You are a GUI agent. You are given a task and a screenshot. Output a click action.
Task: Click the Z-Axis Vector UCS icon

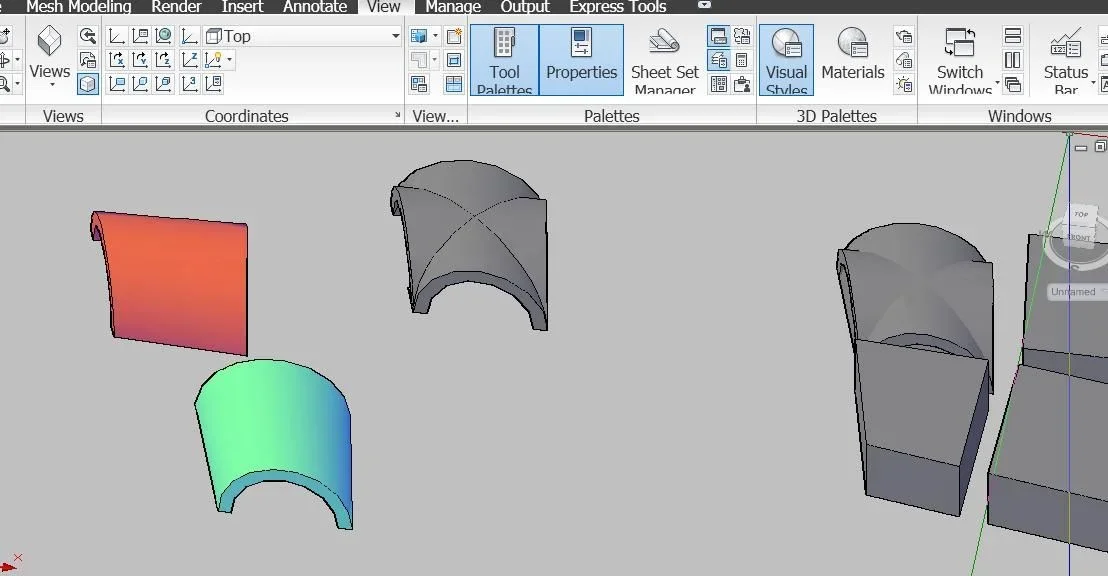tap(189, 60)
